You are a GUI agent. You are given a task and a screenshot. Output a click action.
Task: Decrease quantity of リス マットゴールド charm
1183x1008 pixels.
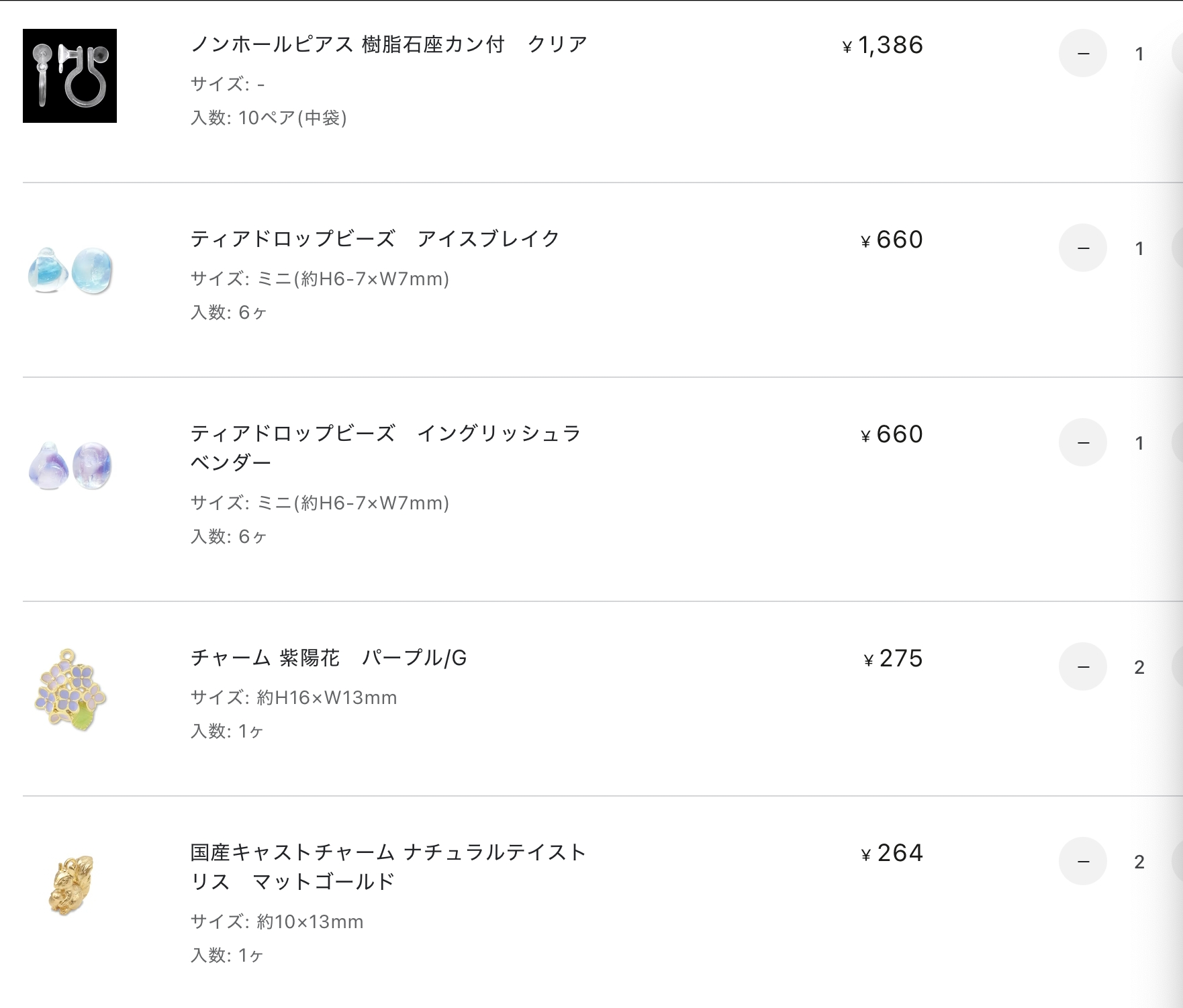[1083, 861]
